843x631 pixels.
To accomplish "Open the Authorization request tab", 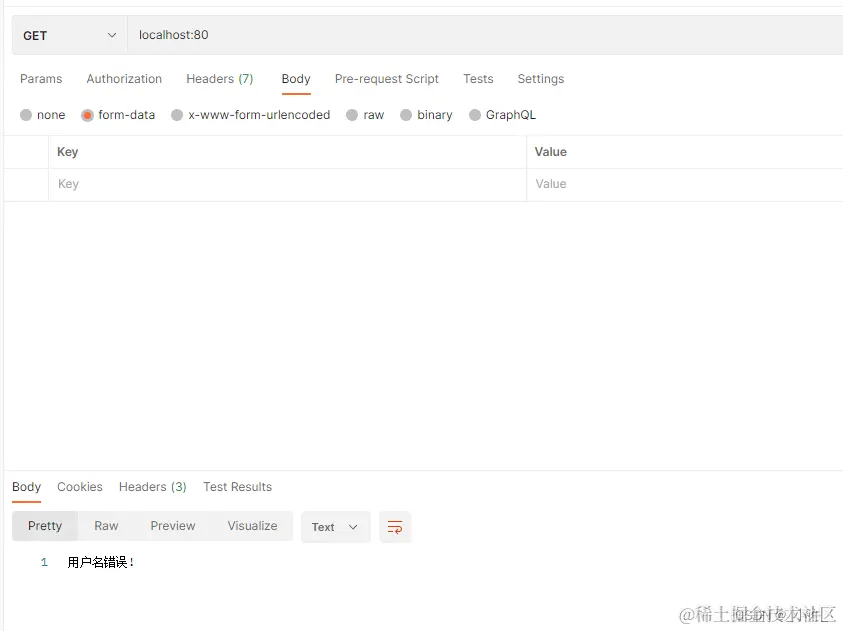I will [x=124, y=79].
